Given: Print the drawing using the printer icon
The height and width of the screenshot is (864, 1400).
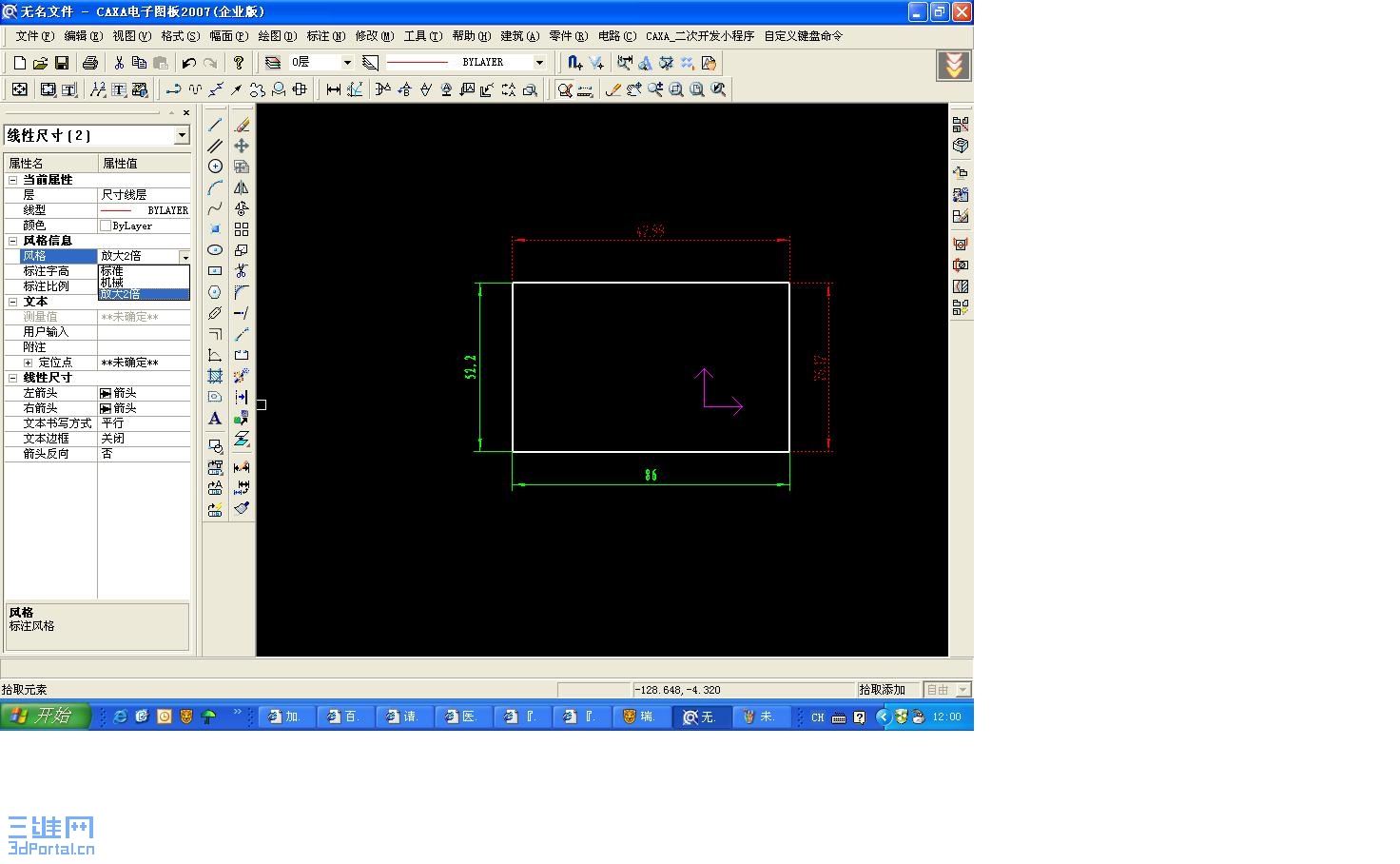Looking at the screenshot, I should tap(90, 63).
